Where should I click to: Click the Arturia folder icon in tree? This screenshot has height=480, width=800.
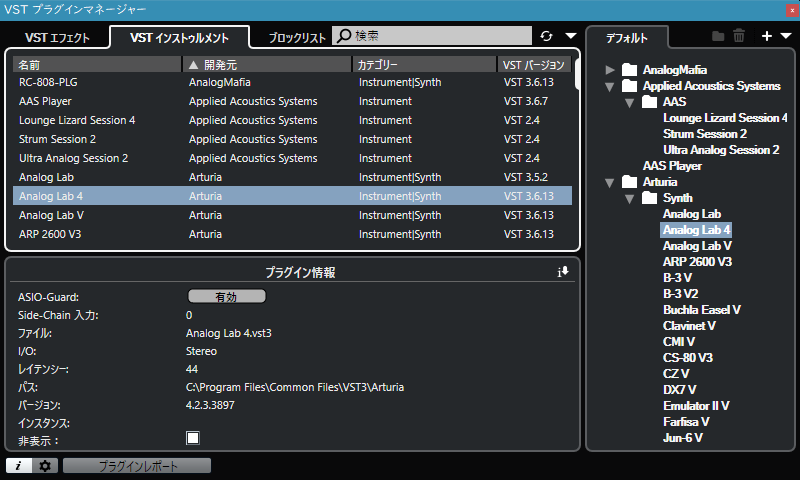(x=630, y=182)
